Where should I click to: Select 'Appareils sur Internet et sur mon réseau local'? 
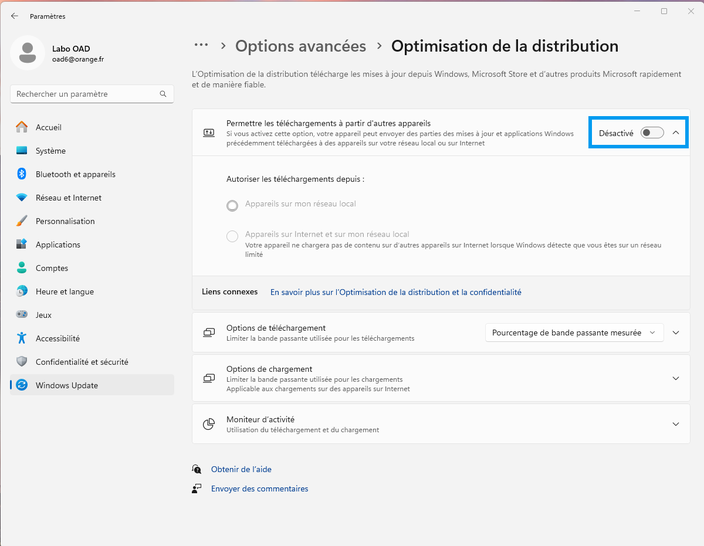click(232, 236)
